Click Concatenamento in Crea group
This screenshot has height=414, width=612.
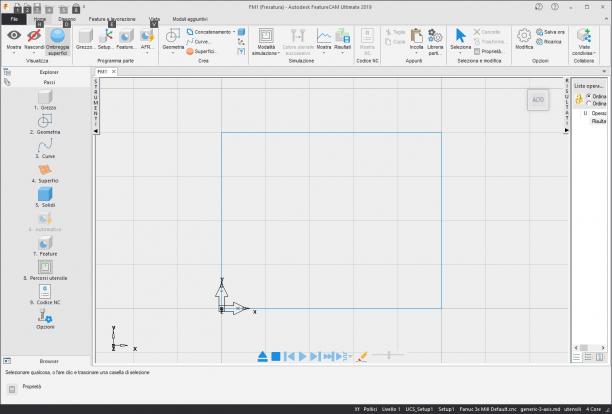(x=211, y=32)
